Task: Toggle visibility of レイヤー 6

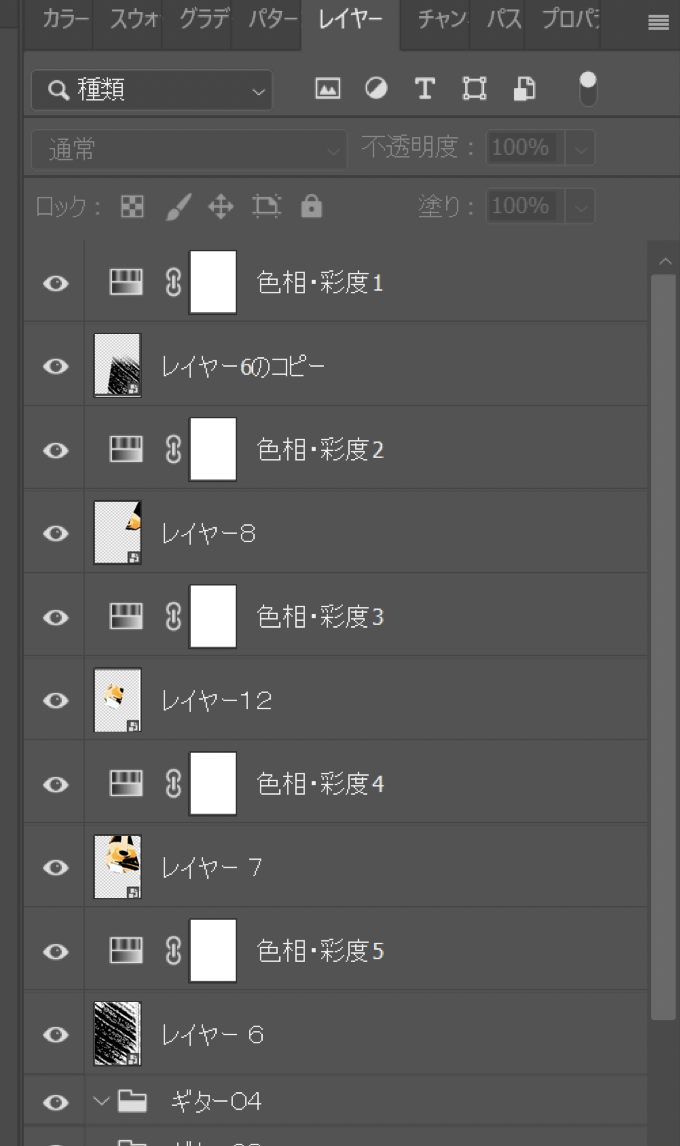Action: click(56, 1035)
